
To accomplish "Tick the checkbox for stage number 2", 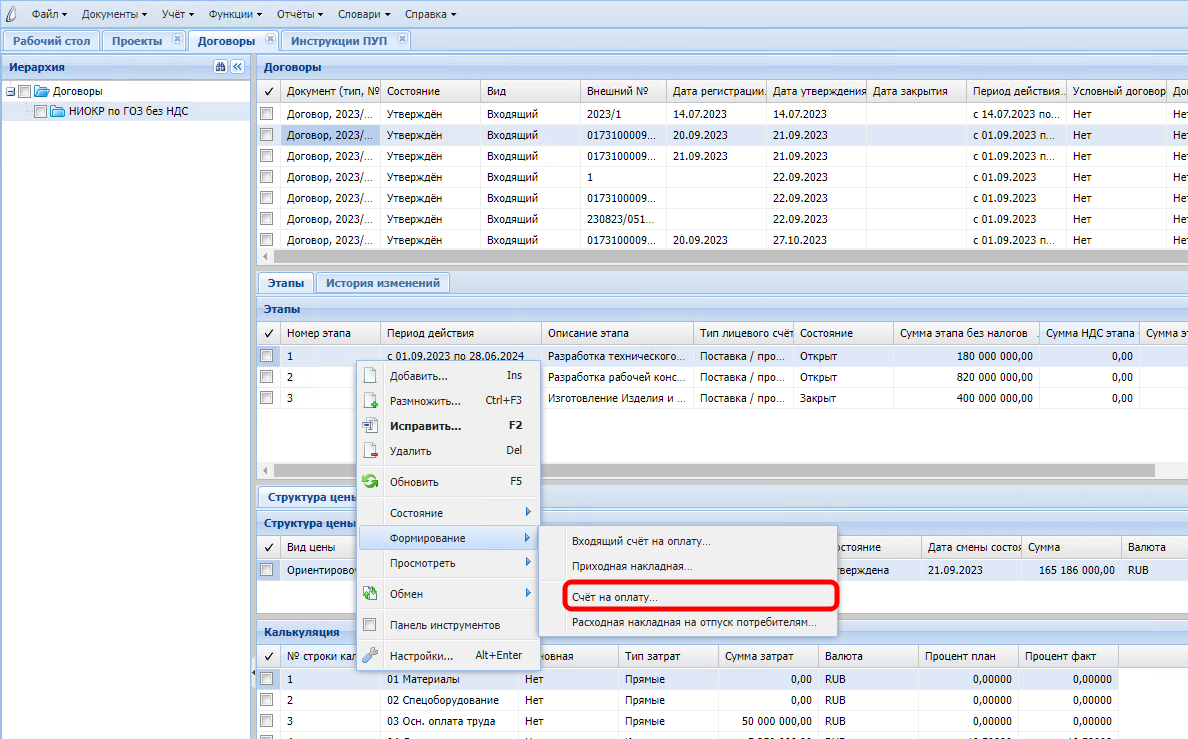I will coord(267,377).
